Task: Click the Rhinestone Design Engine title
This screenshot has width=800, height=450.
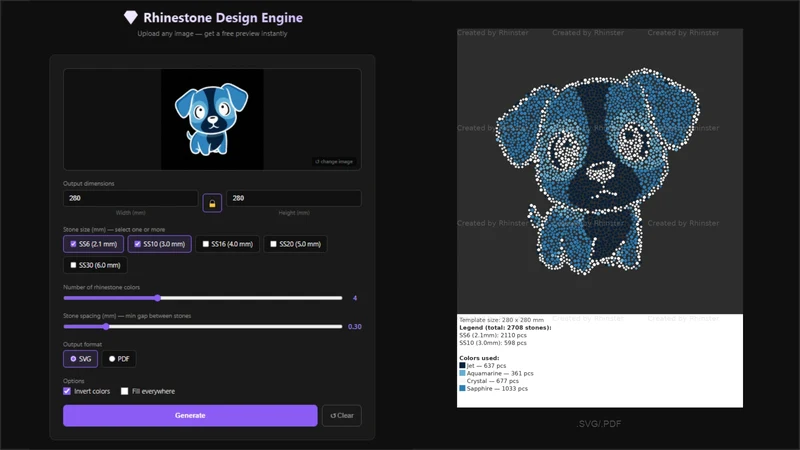Action: [x=223, y=17]
